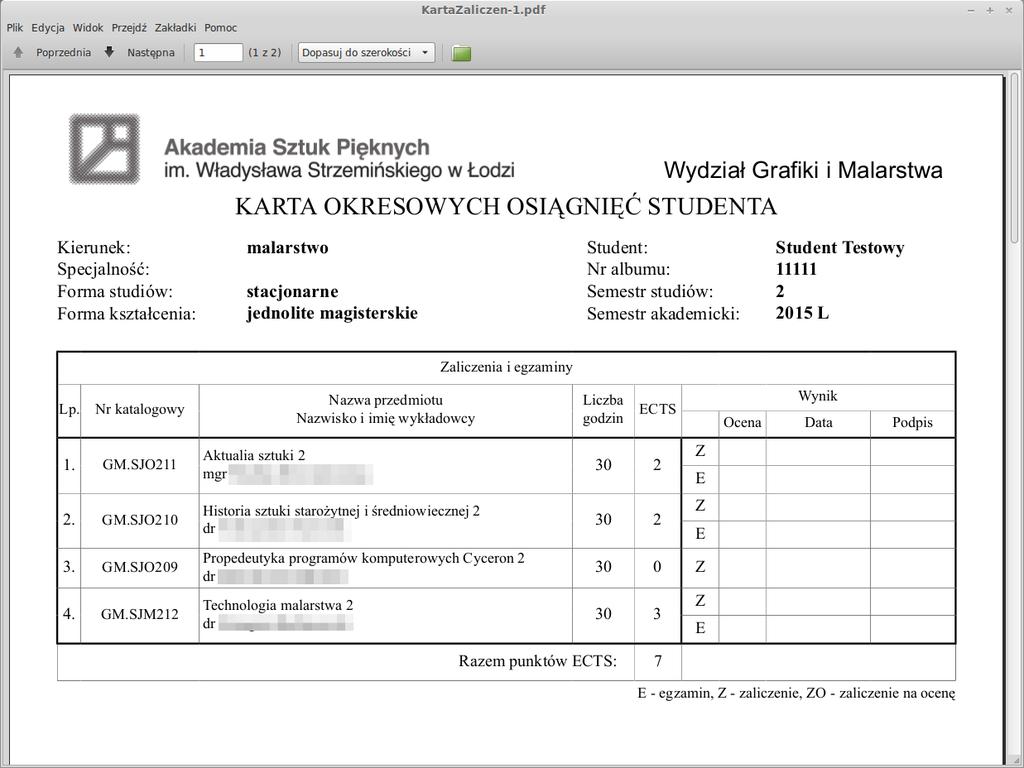Click the legend E - egzamin, Z - zaliczenie

click(x=718, y=693)
